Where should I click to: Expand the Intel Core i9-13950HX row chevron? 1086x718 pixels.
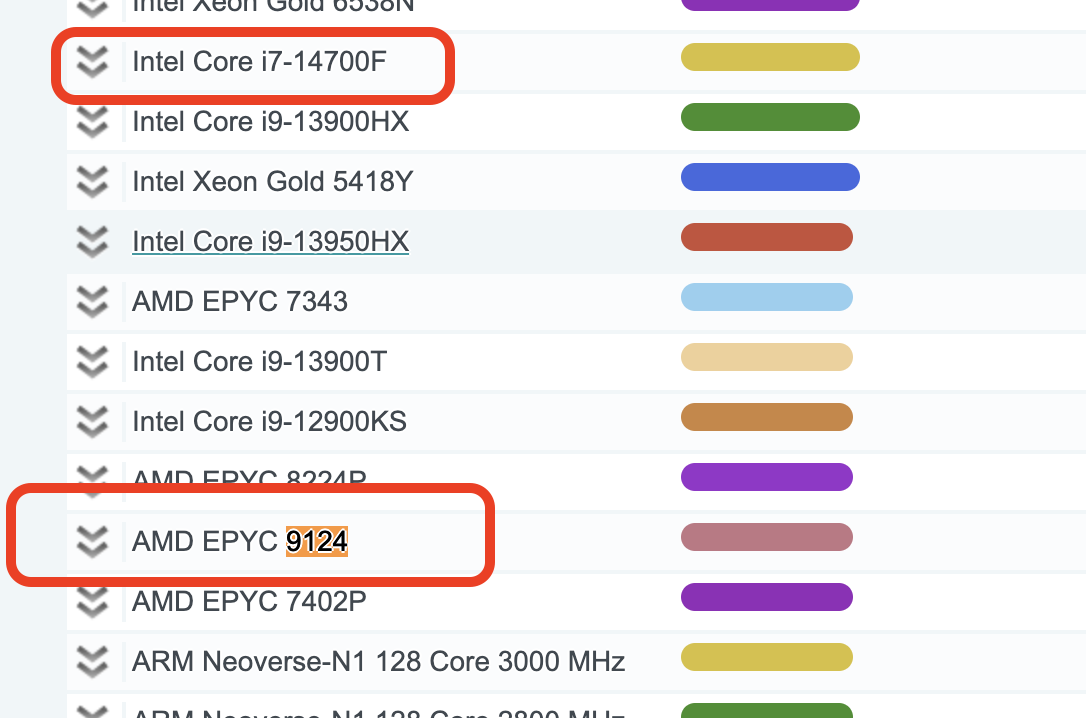point(92,242)
